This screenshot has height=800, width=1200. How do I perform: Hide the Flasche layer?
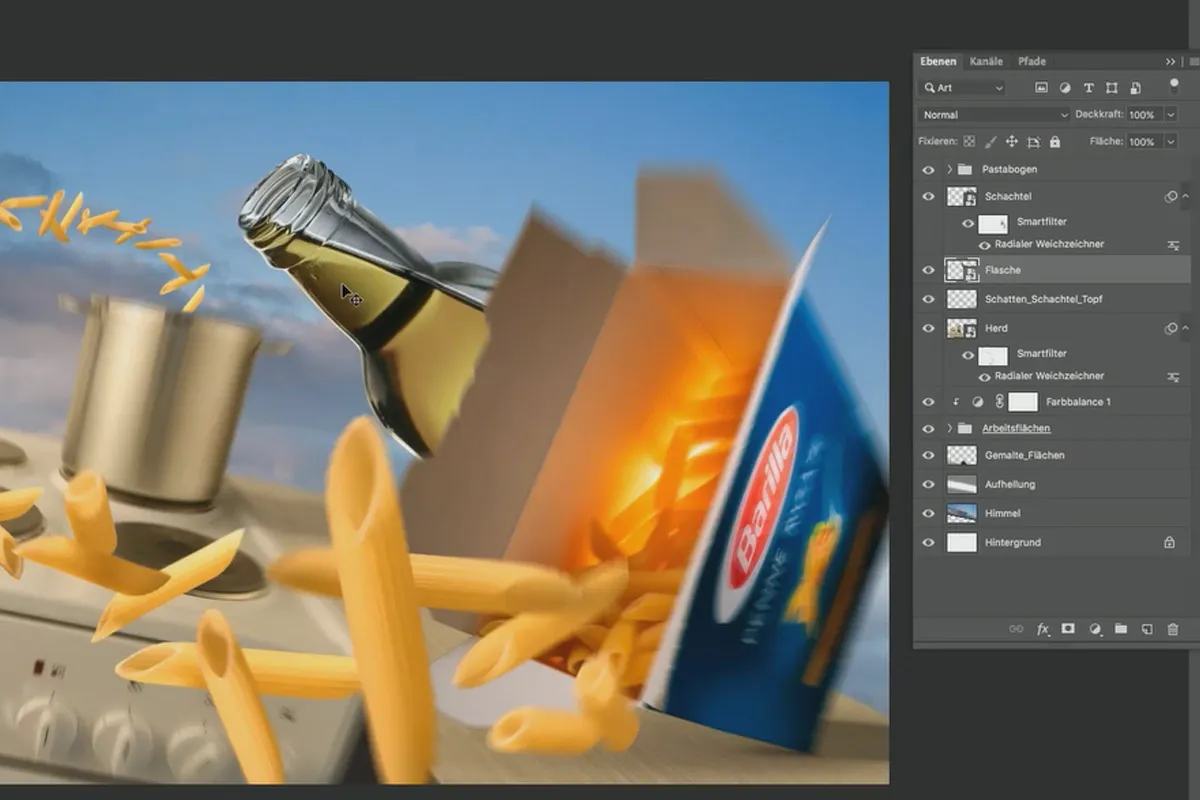[929, 270]
